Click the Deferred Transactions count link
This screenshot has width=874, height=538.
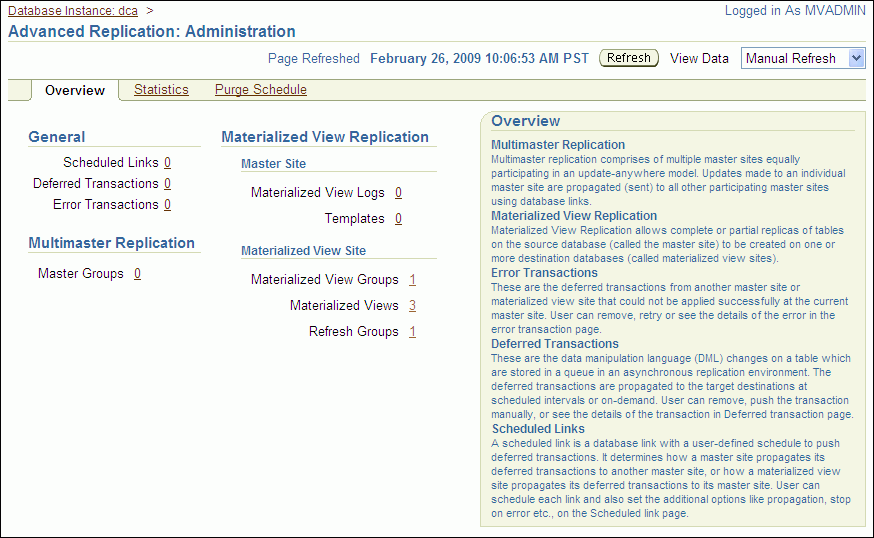[x=167, y=183]
